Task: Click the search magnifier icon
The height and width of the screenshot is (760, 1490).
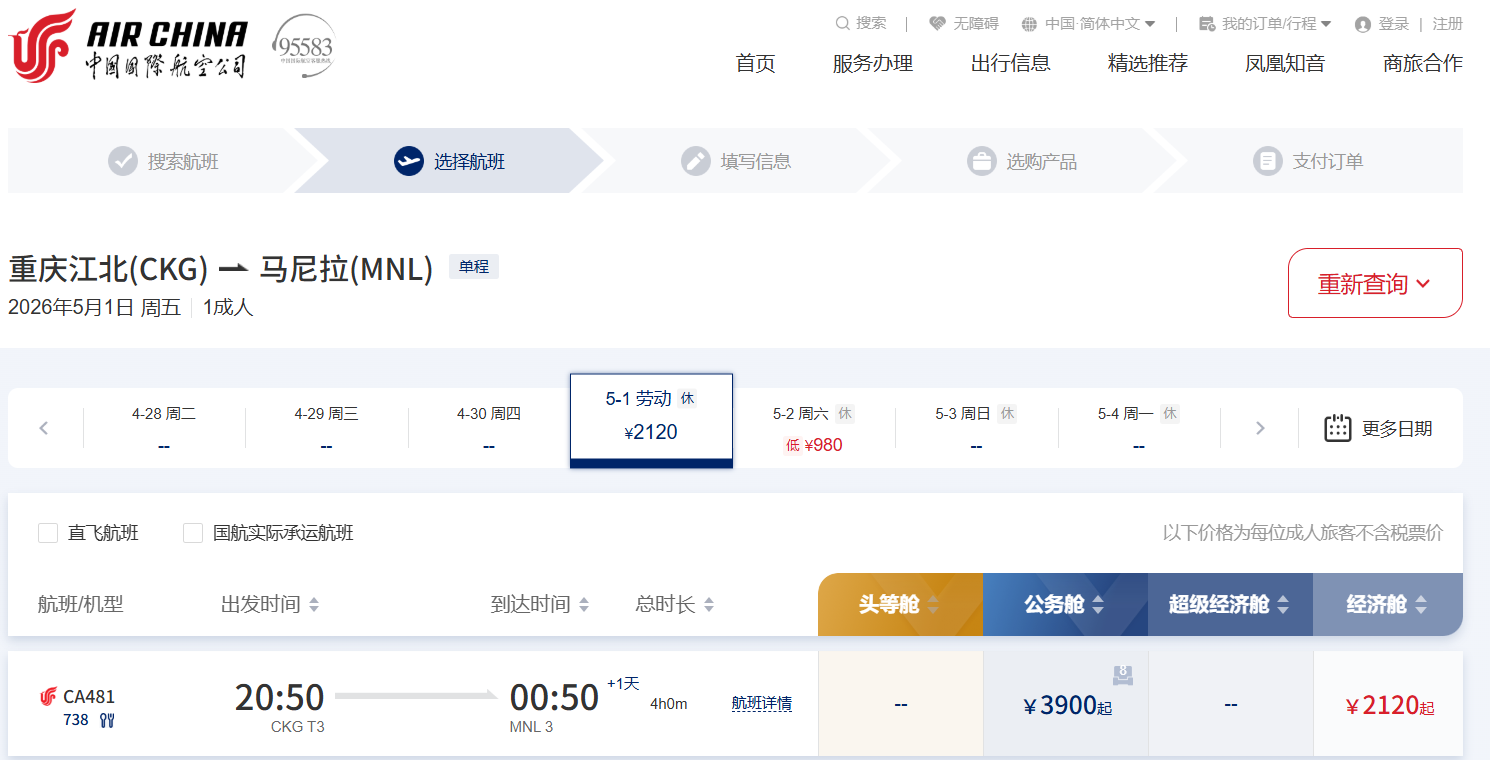Action: [843, 23]
